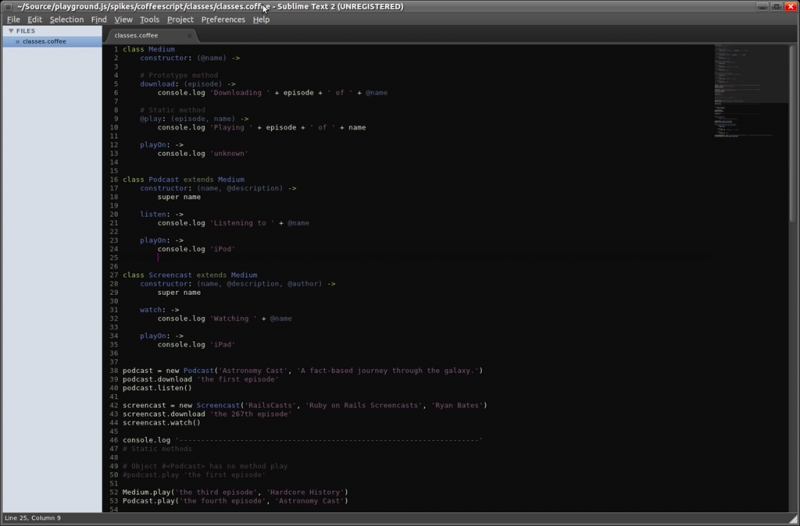Open the Help menu
Image resolution: width=800 pixels, height=526 pixels.
click(261, 19)
